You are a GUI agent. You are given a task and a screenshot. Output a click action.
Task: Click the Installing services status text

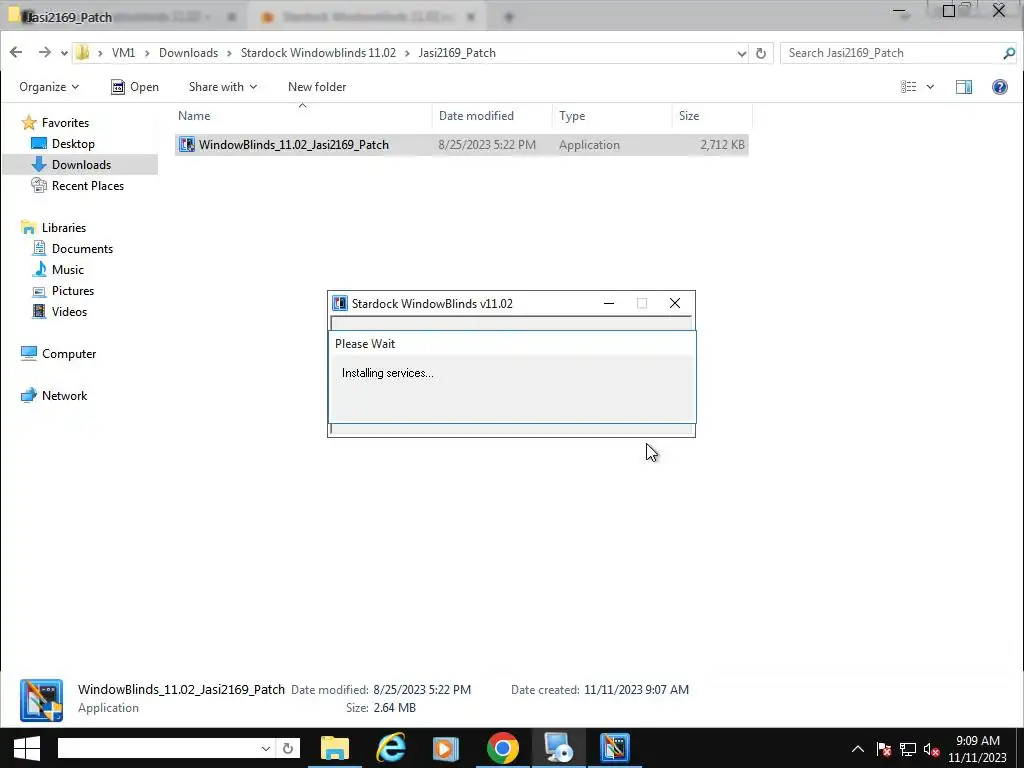coord(387,373)
